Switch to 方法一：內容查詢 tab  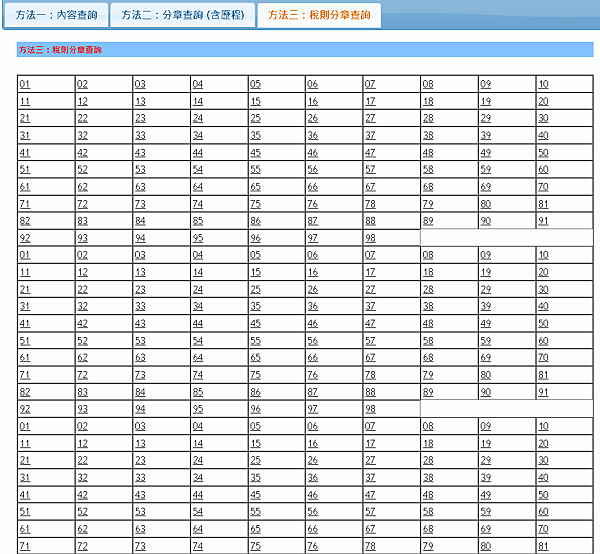56,15
